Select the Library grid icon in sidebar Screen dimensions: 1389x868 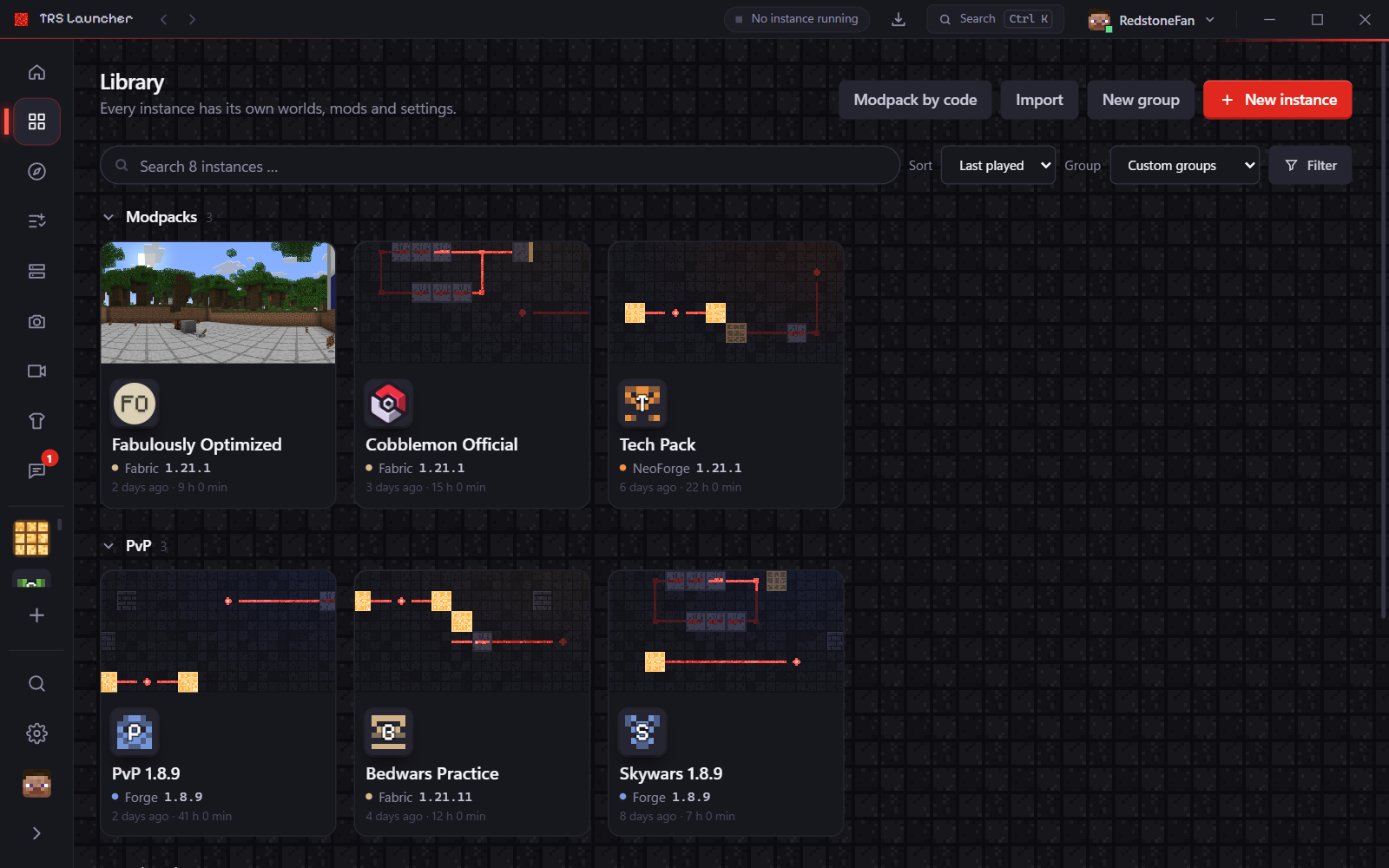click(36, 122)
